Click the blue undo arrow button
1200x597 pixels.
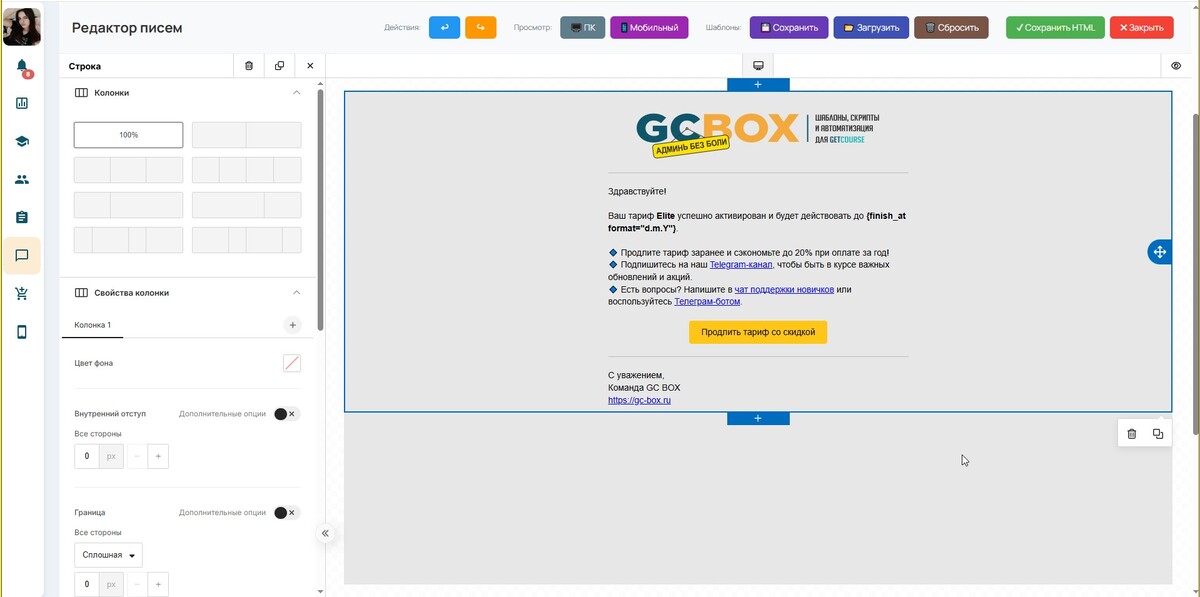(x=444, y=28)
